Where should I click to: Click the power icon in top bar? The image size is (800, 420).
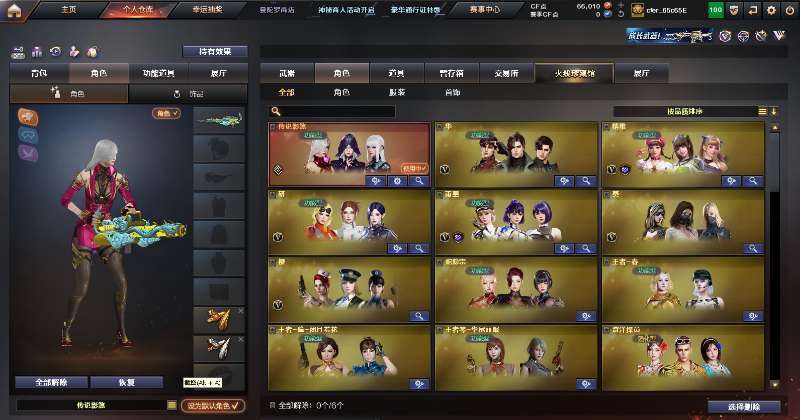(x=790, y=10)
